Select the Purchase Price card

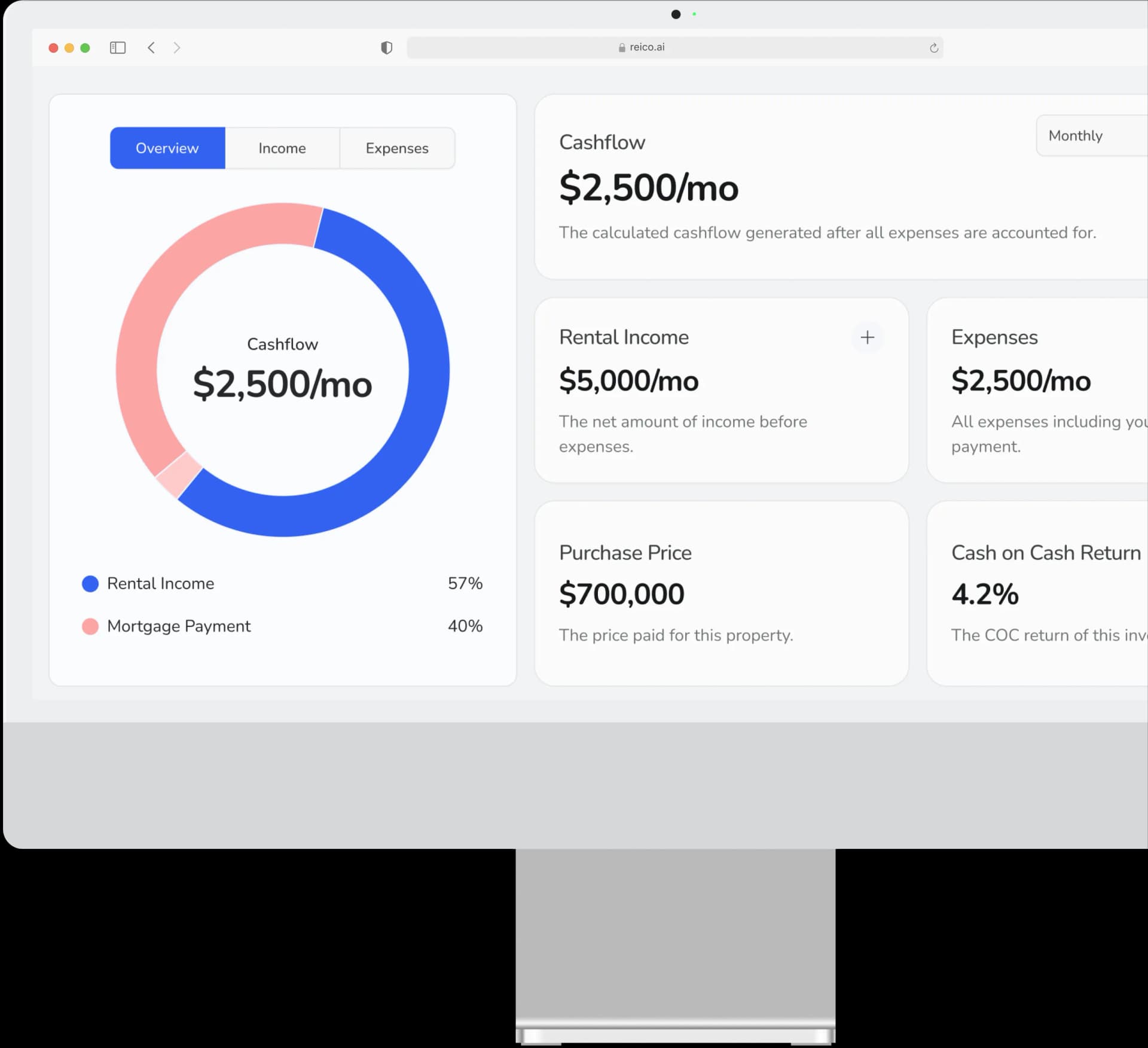720,592
